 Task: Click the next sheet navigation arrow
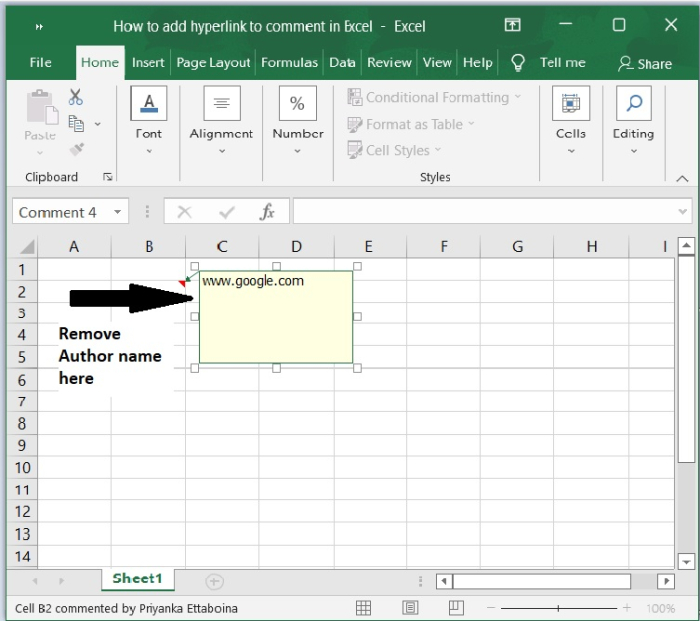(62, 581)
